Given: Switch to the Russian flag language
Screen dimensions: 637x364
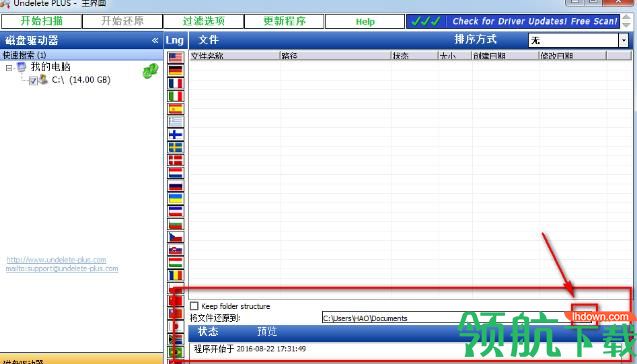Looking at the screenshot, I should pos(176,186).
